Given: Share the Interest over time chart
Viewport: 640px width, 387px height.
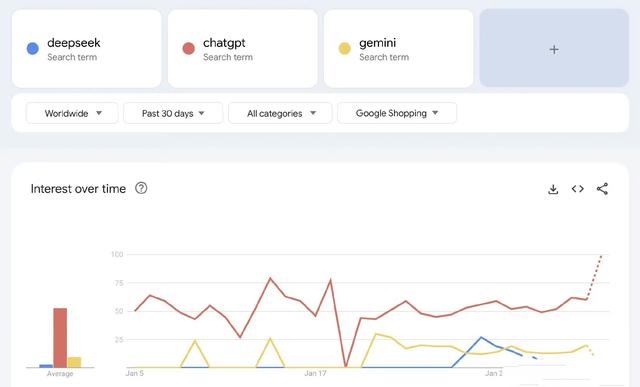Looking at the screenshot, I should point(602,189).
